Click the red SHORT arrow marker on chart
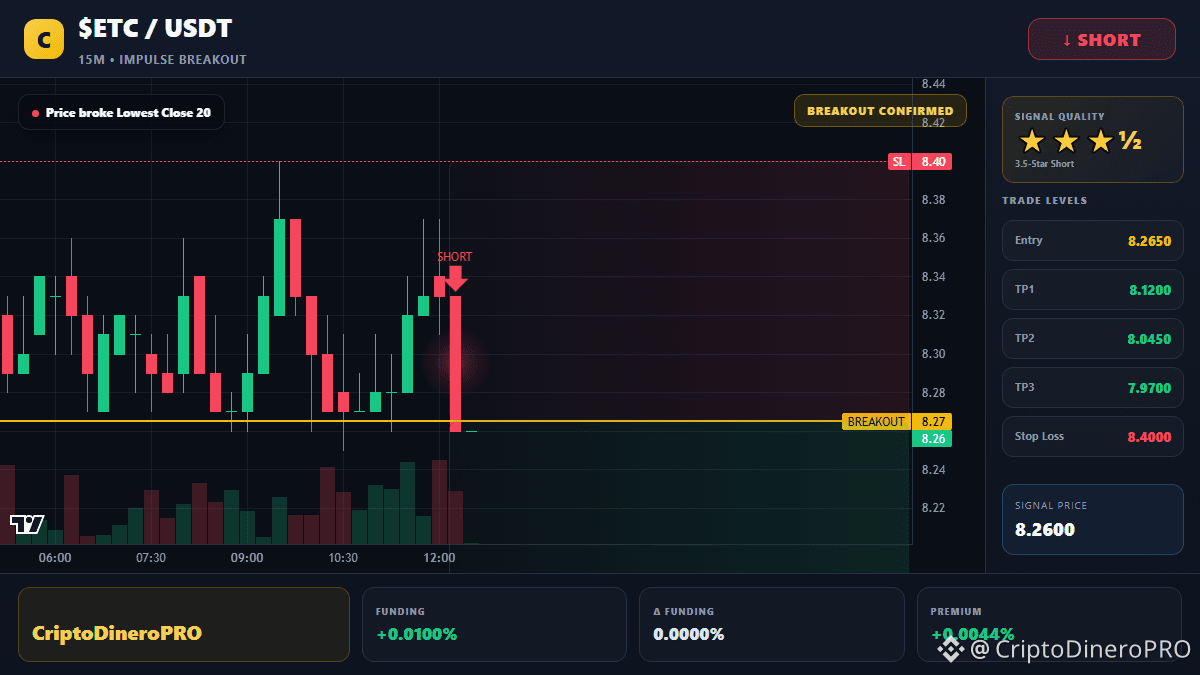 (x=455, y=278)
